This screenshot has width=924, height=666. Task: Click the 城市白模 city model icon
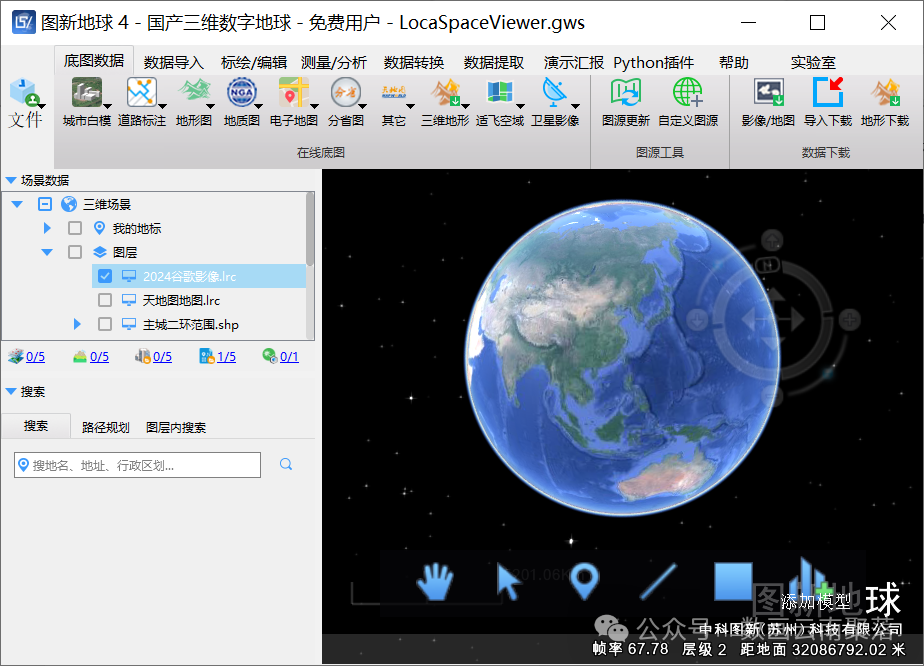point(87,94)
